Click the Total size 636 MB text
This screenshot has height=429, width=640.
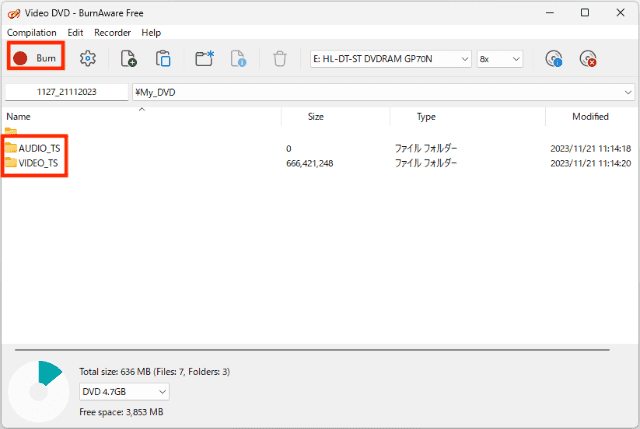[x=155, y=372]
